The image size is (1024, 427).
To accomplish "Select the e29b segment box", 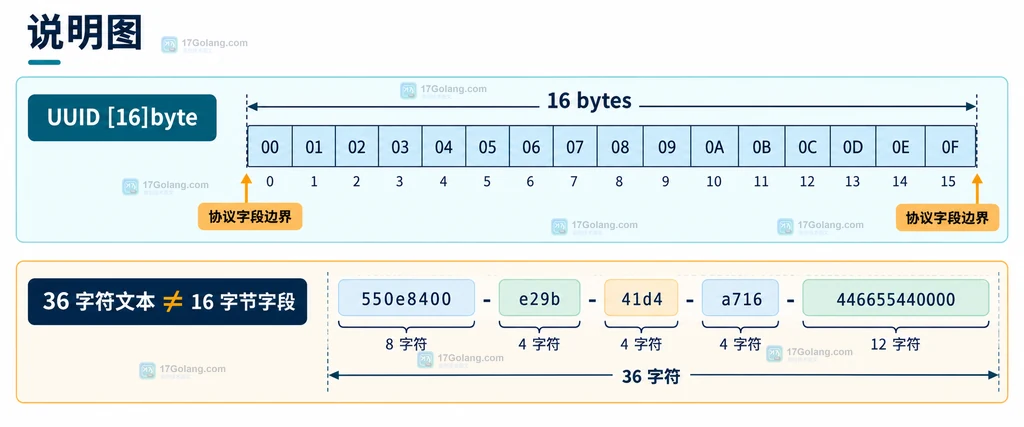I will (539, 298).
